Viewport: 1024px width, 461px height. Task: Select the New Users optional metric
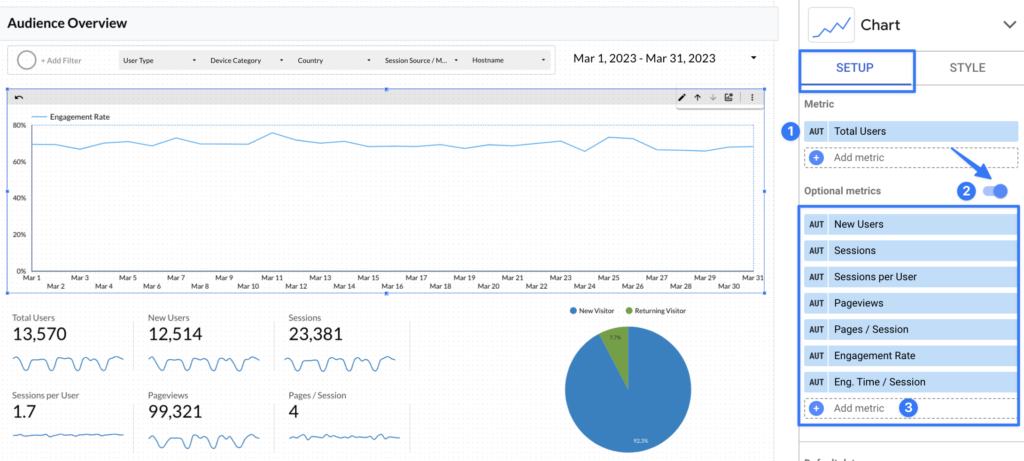click(911, 224)
